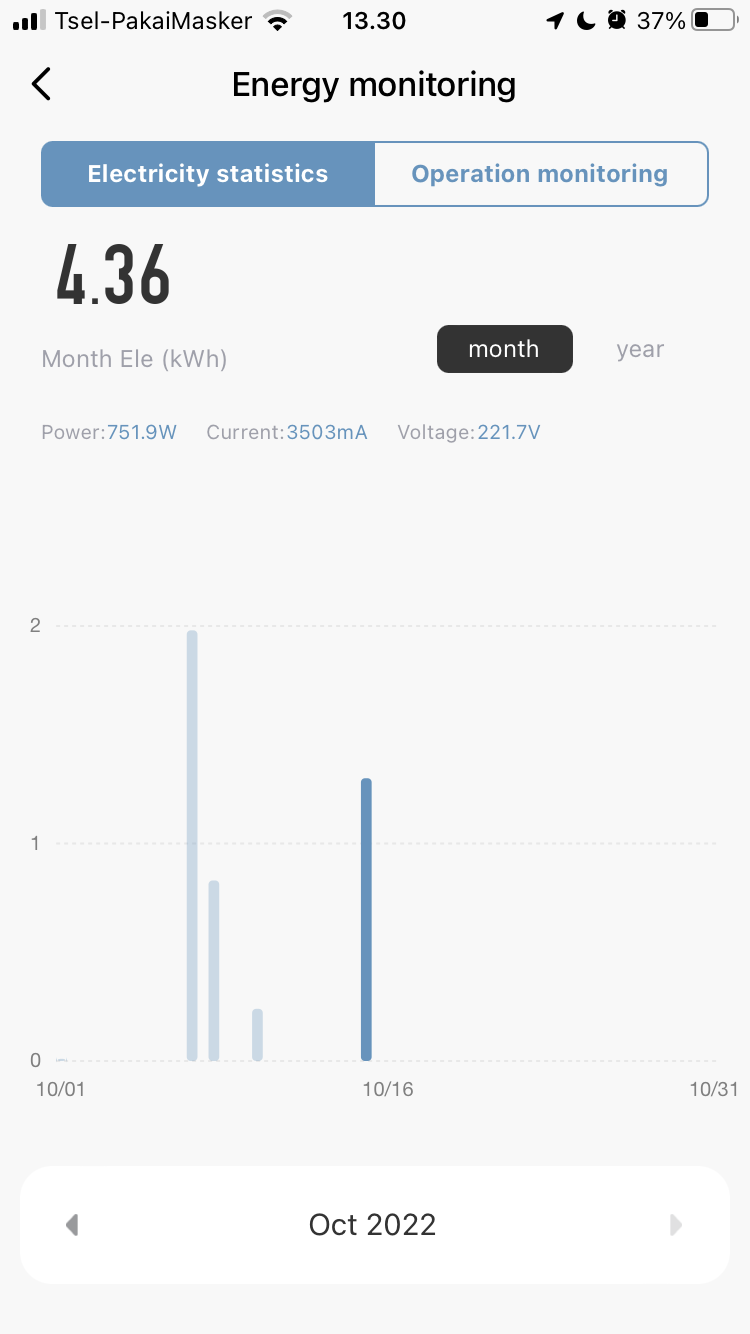Go to next month arrow

coord(676,1225)
